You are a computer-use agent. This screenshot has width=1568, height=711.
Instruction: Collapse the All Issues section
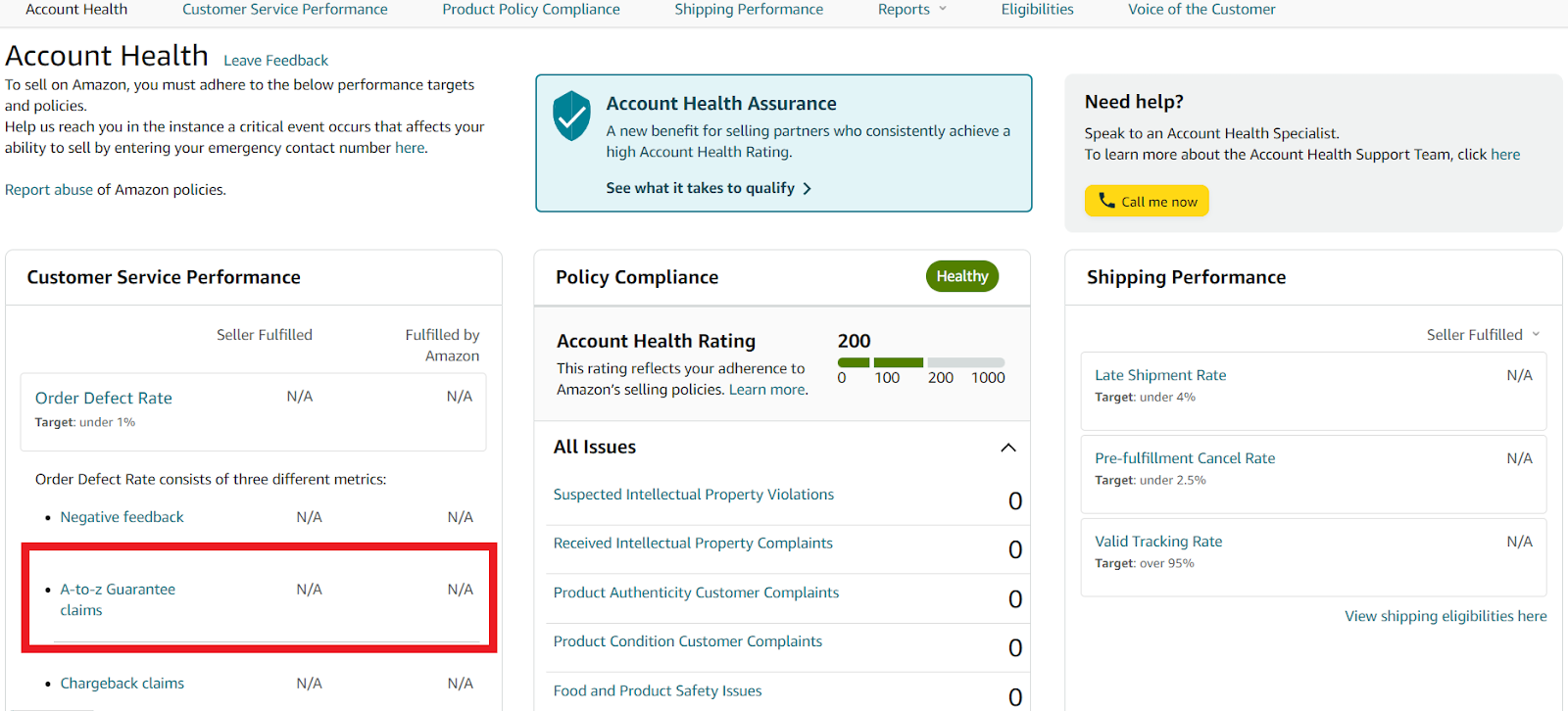tap(1007, 448)
